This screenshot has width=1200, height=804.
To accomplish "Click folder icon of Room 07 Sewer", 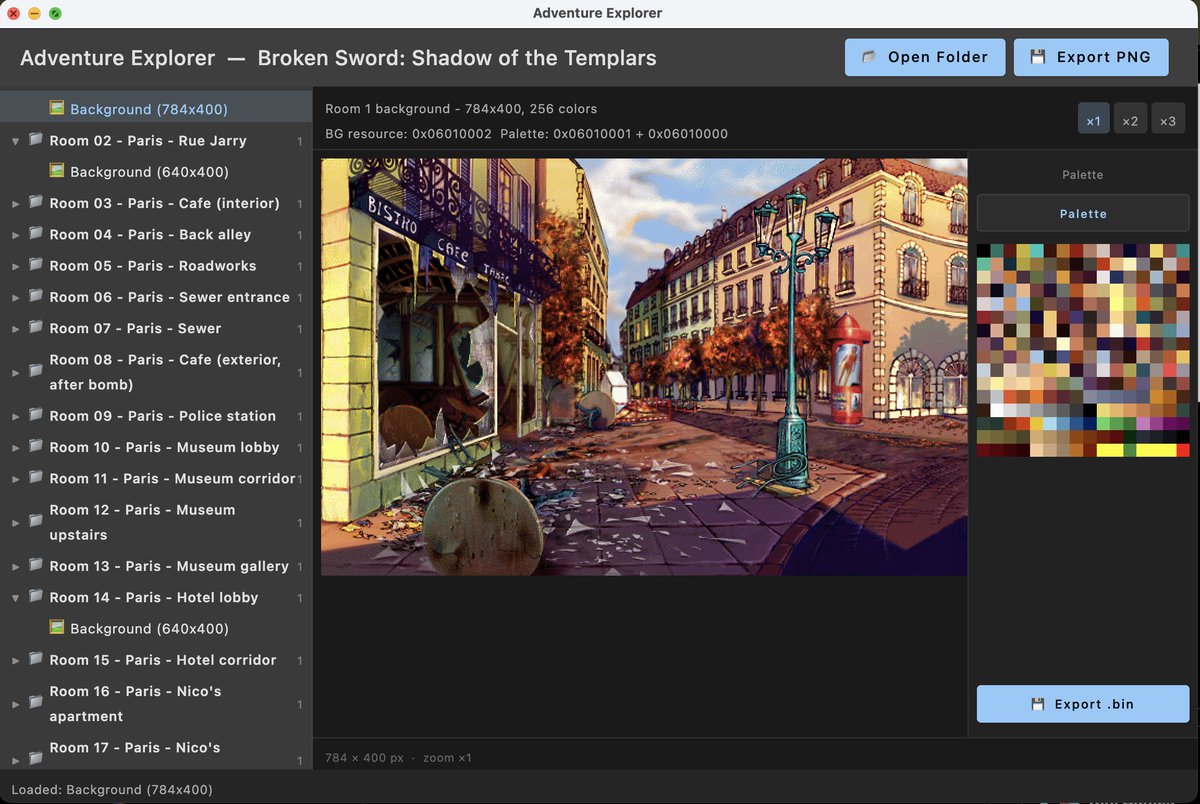I will [36, 326].
